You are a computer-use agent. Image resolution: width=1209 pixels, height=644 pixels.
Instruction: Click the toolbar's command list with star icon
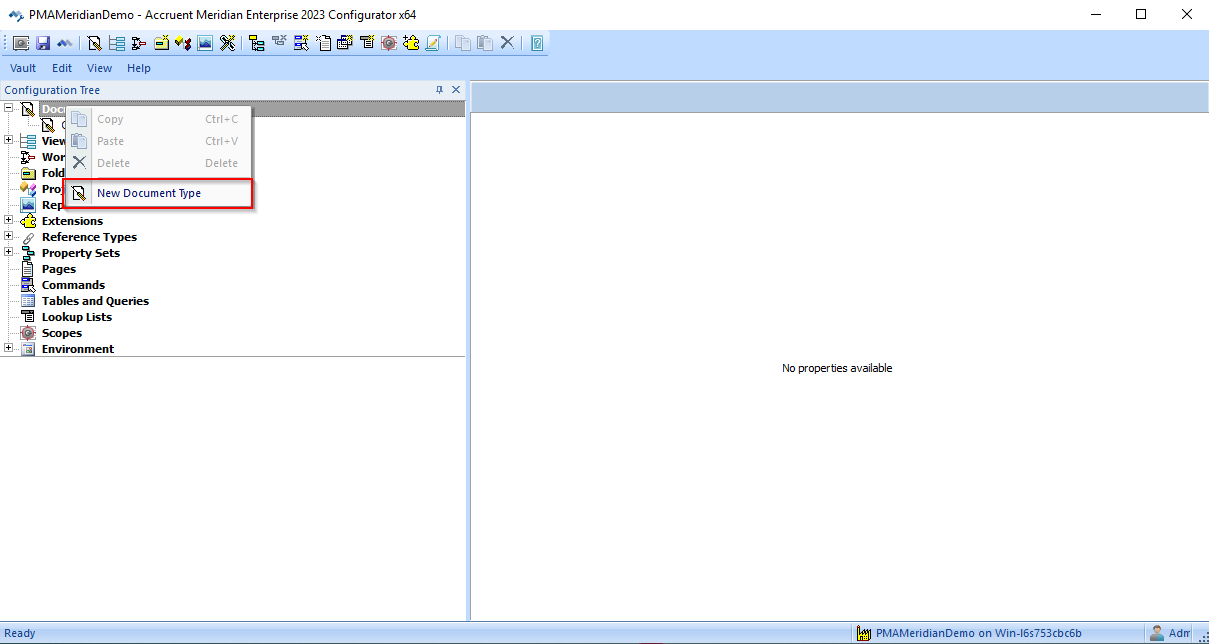tap(301, 43)
